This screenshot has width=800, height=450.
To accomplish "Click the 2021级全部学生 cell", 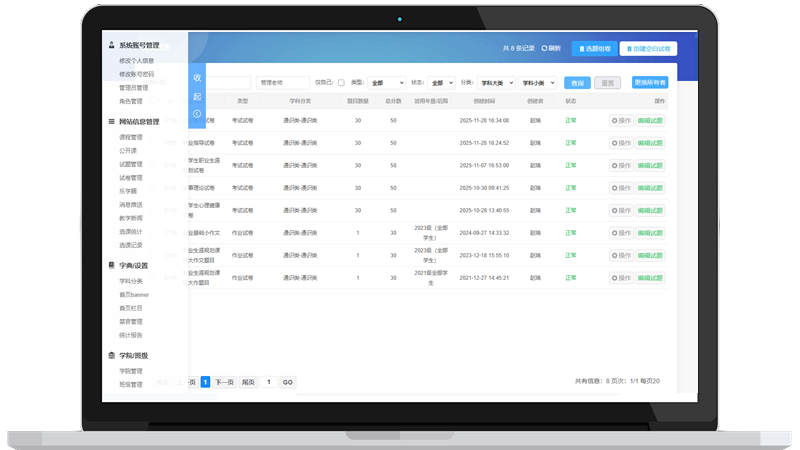I will click(431, 278).
